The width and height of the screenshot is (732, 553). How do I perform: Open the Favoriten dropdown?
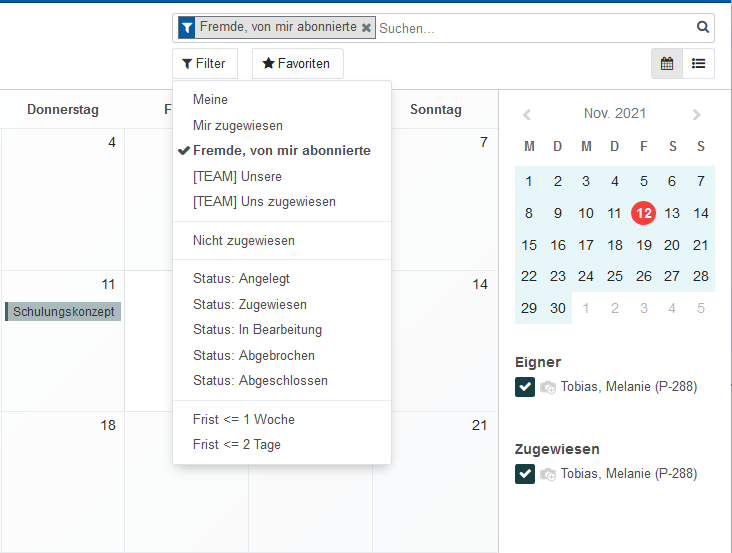pos(297,63)
